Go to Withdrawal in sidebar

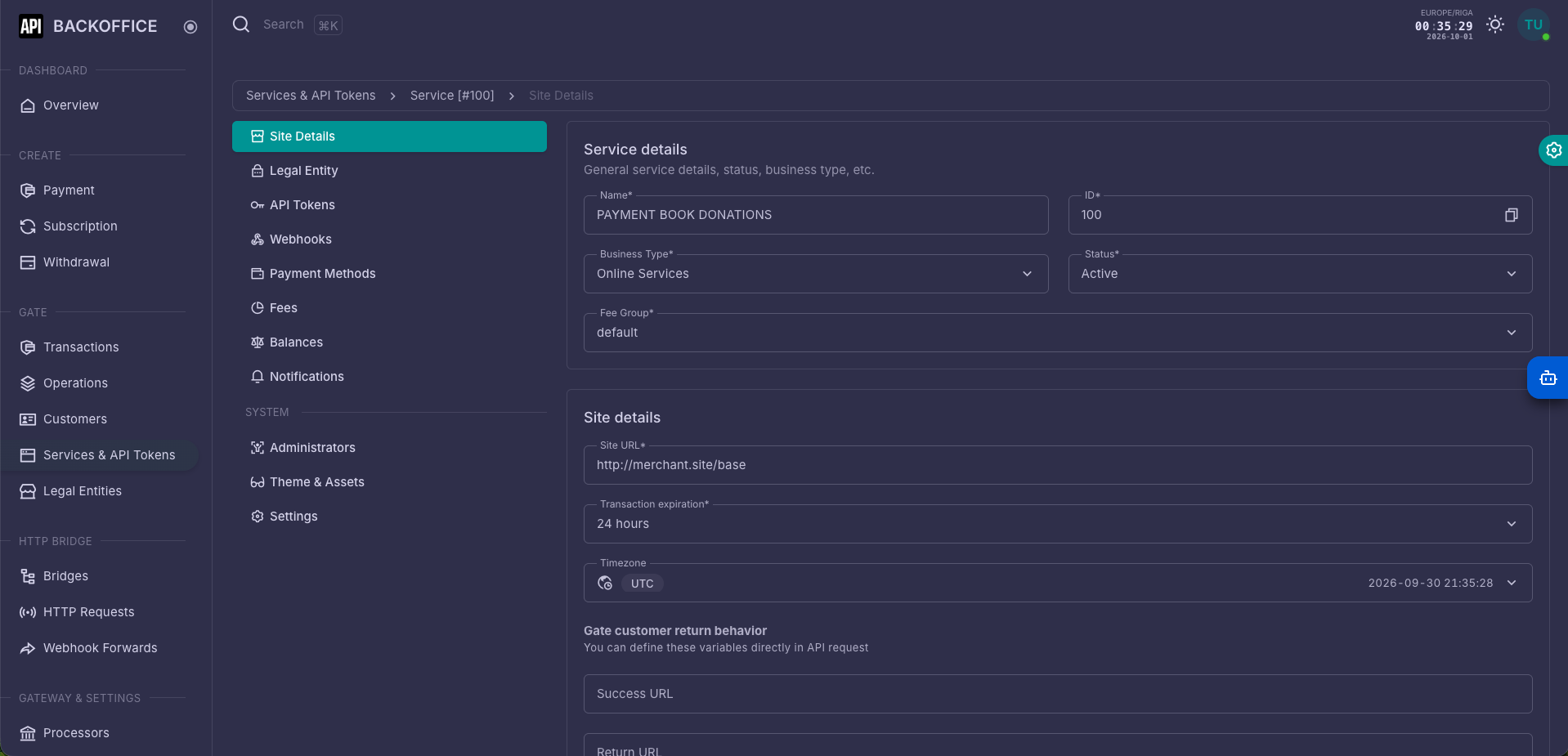(98, 262)
